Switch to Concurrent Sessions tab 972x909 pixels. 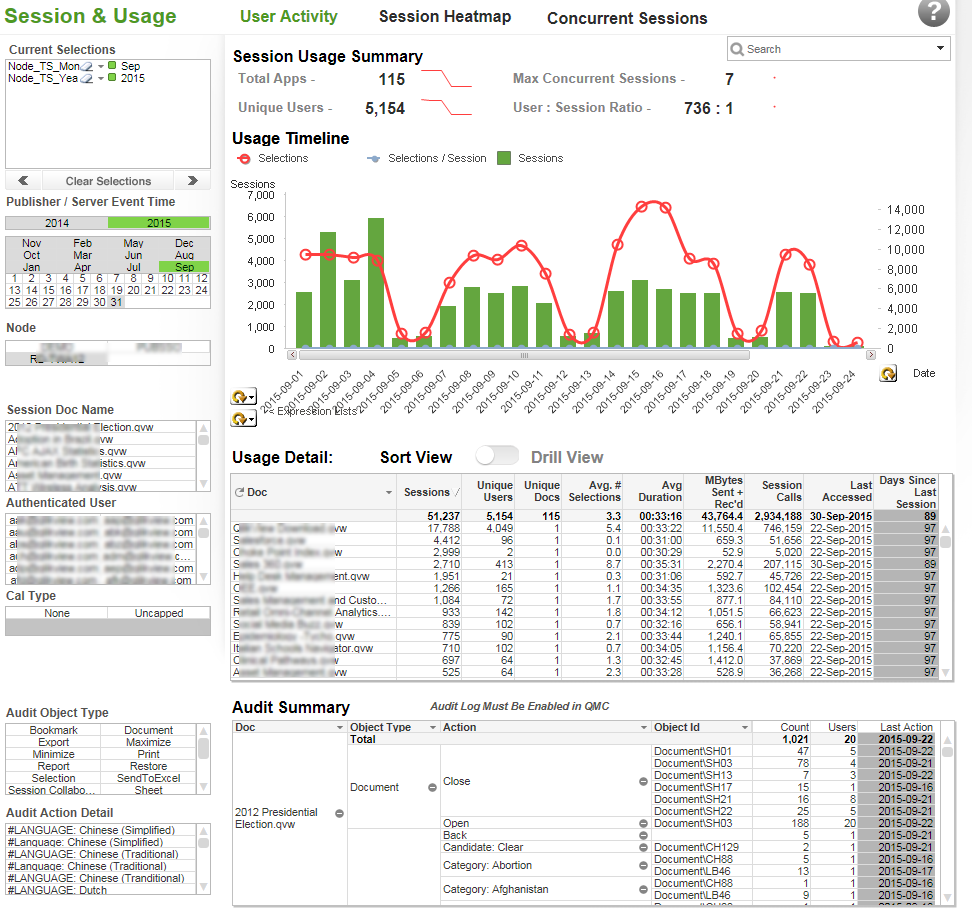tap(627, 18)
